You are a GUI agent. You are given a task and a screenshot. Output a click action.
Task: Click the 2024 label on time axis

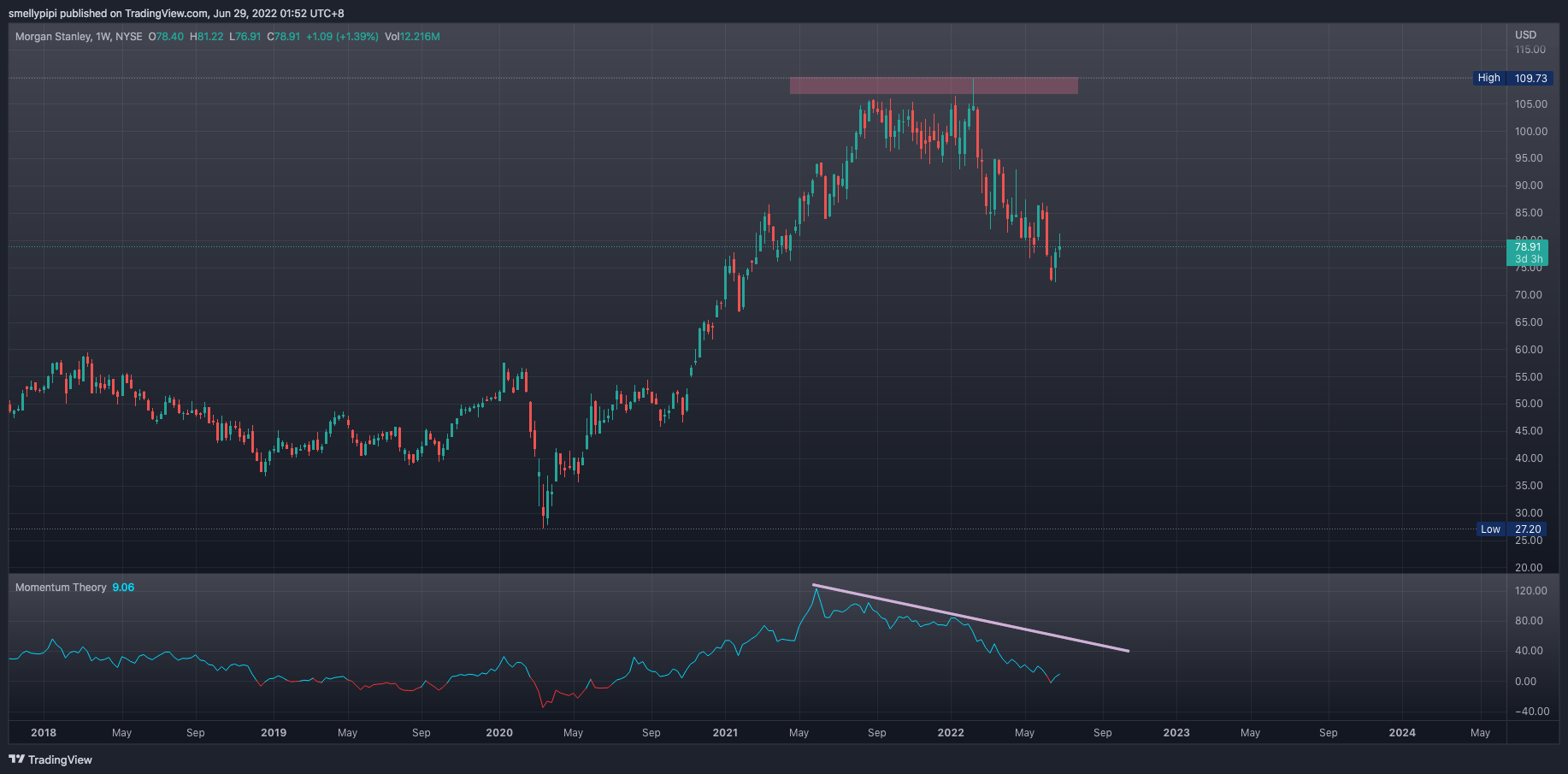pyautogui.click(x=1402, y=733)
